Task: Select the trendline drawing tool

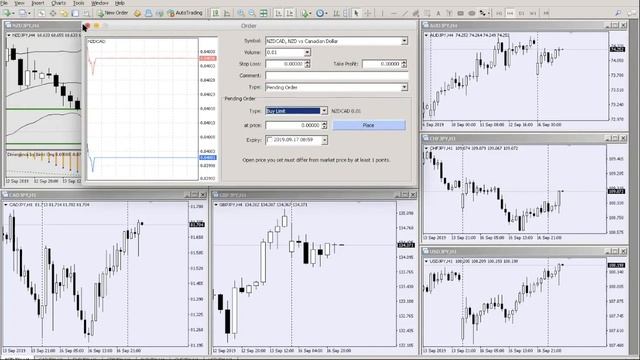Action: click(405, 13)
